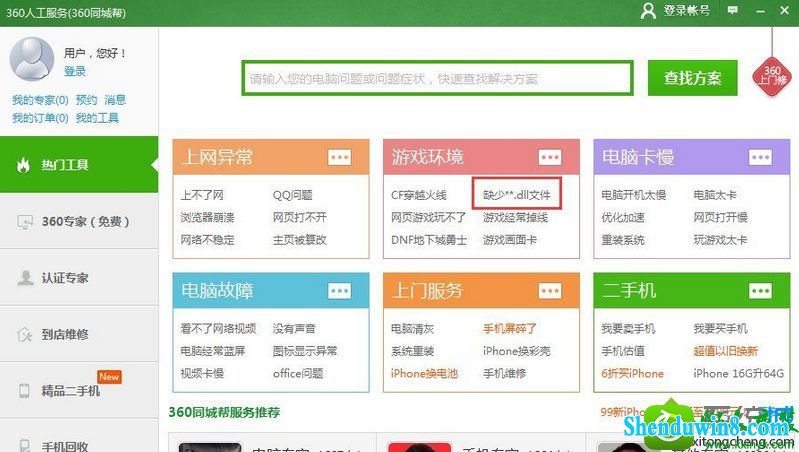Screen dimensions: 799x452
Task: Open the 360专家（免费） sidebar tab
Action: [79, 221]
